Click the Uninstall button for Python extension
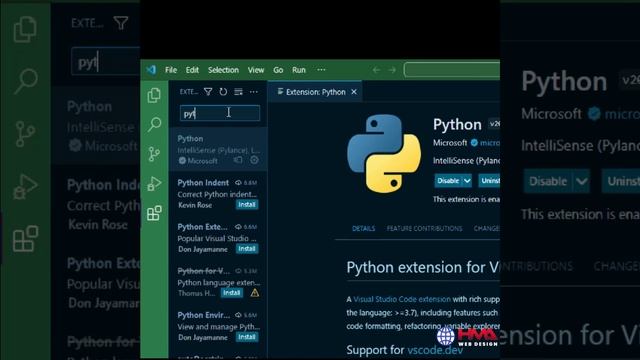 pyautogui.click(x=489, y=180)
